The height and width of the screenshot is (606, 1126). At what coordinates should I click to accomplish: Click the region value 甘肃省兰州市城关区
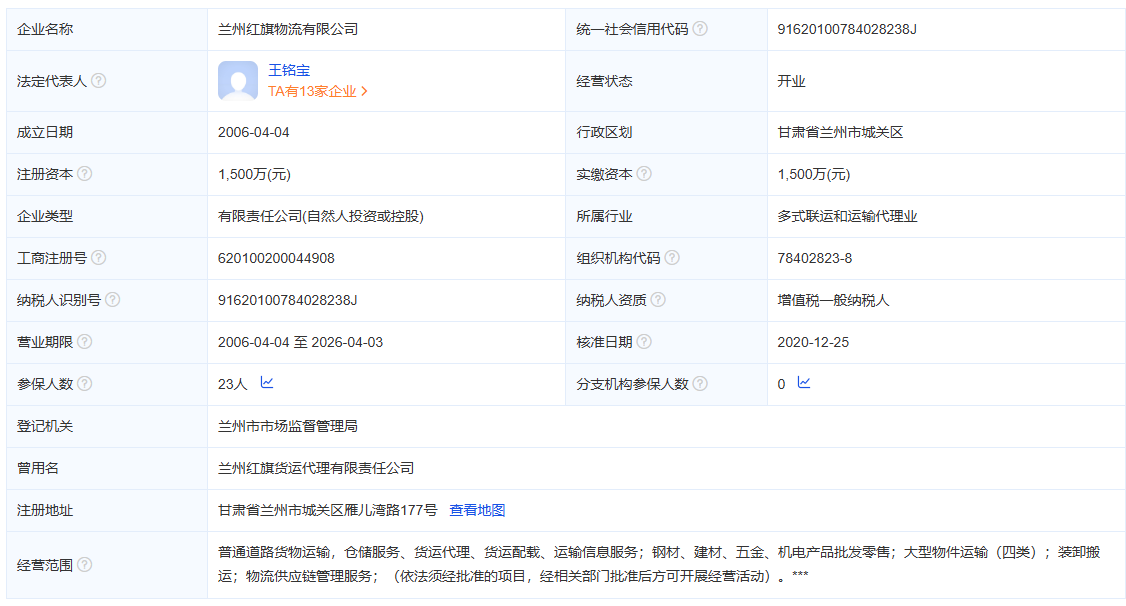tap(840, 132)
